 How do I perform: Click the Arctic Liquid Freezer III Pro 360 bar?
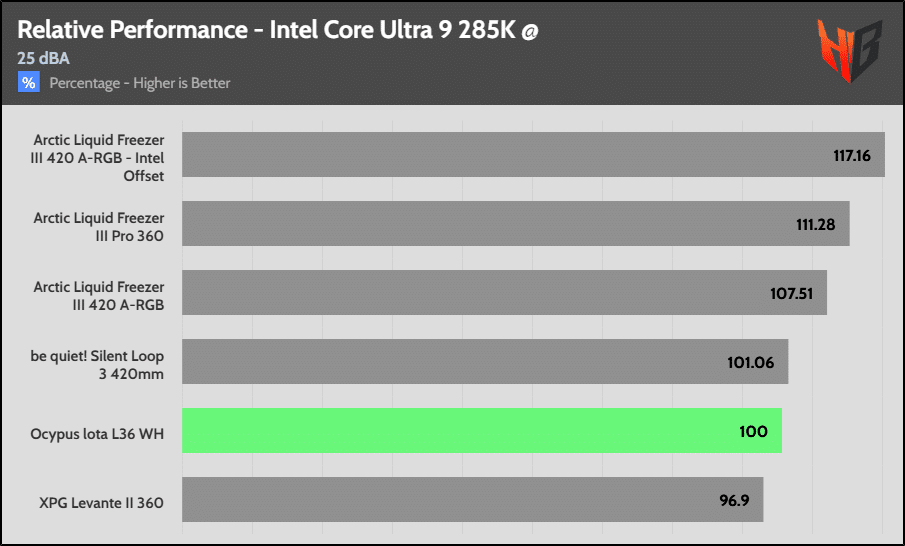point(516,223)
